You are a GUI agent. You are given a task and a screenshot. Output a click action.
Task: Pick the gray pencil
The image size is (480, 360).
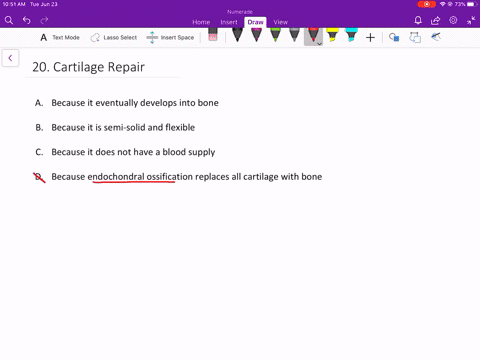click(x=294, y=35)
